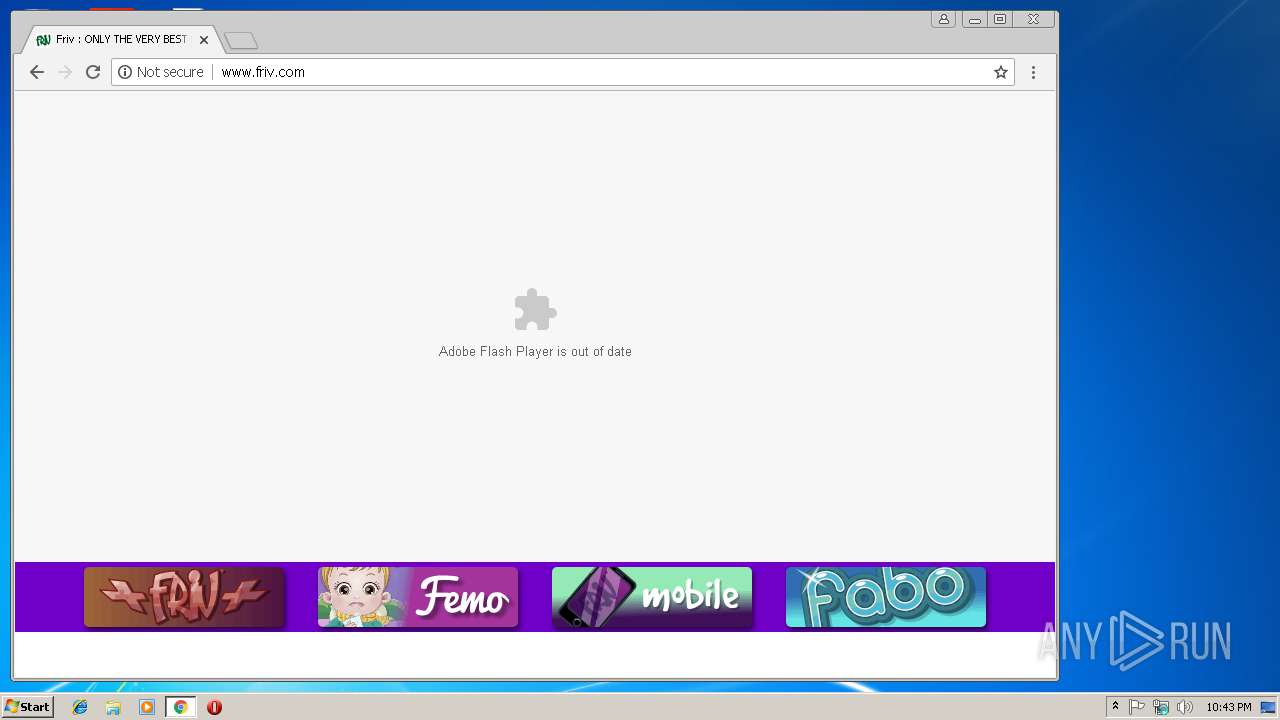Click the Flash plugin puzzle piece

[535, 310]
